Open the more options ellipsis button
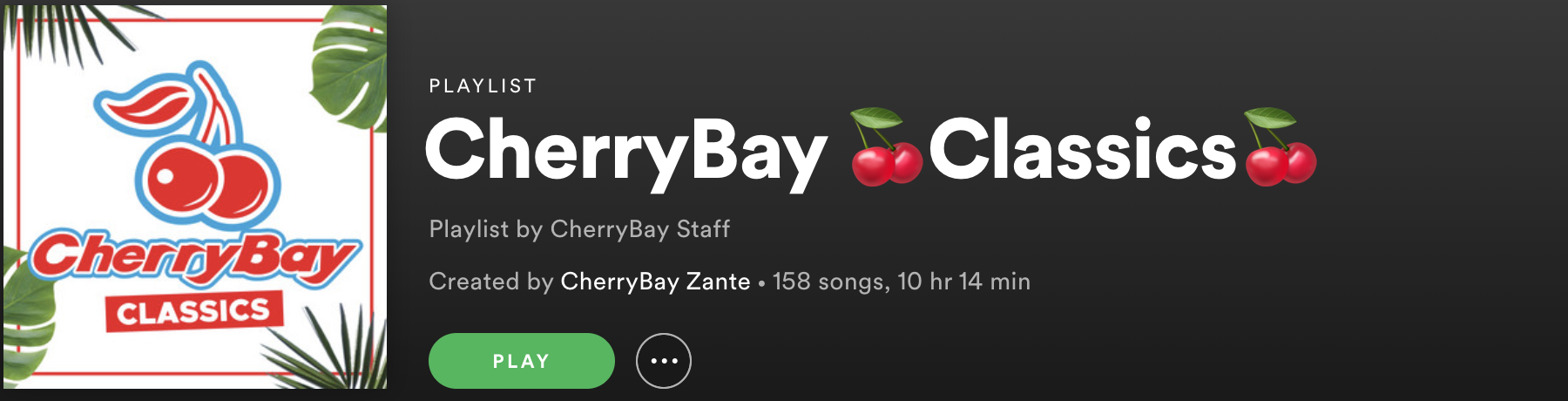The width and height of the screenshot is (1568, 401). [x=664, y=361]
